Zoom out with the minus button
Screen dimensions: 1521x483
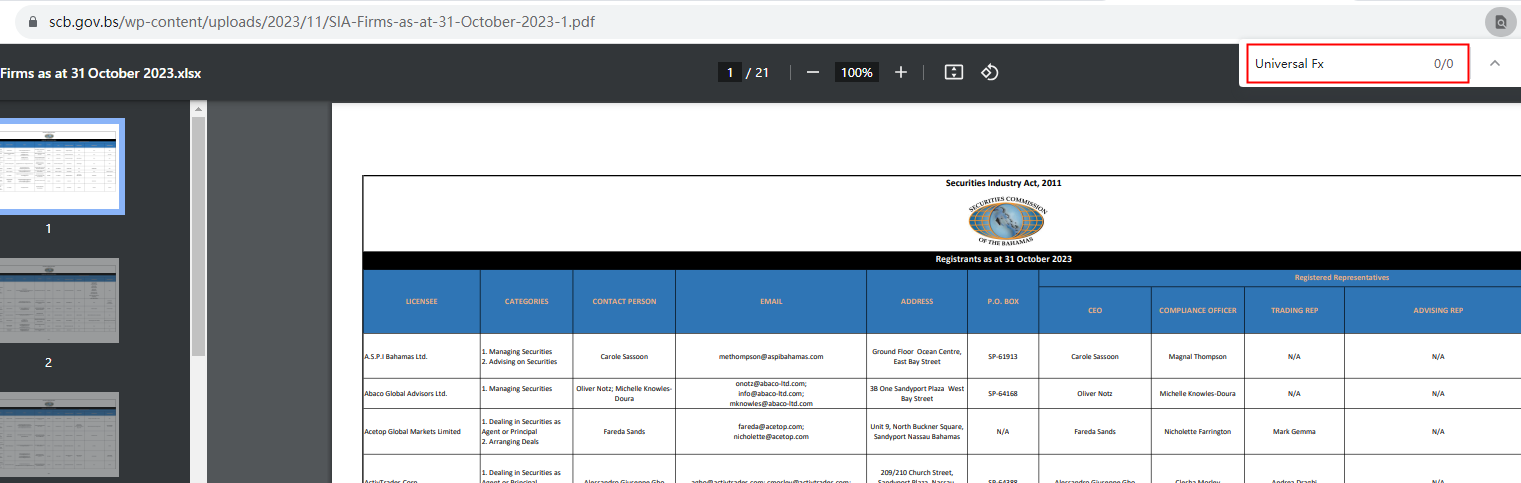[x=813, y=72]
